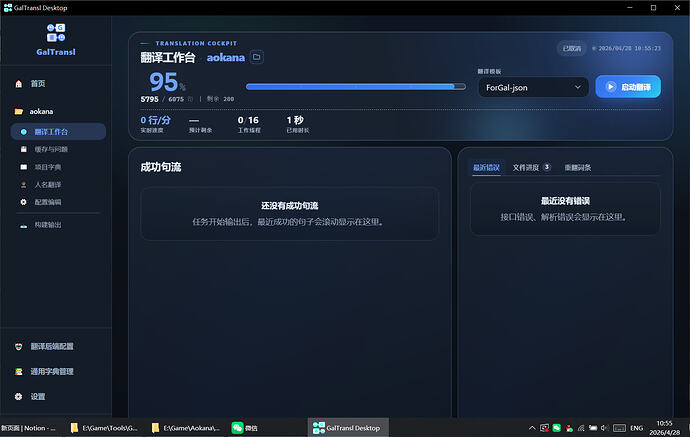The image size is (690, 437).
Task: Click the translation progress bar
Action: (355, 87)
